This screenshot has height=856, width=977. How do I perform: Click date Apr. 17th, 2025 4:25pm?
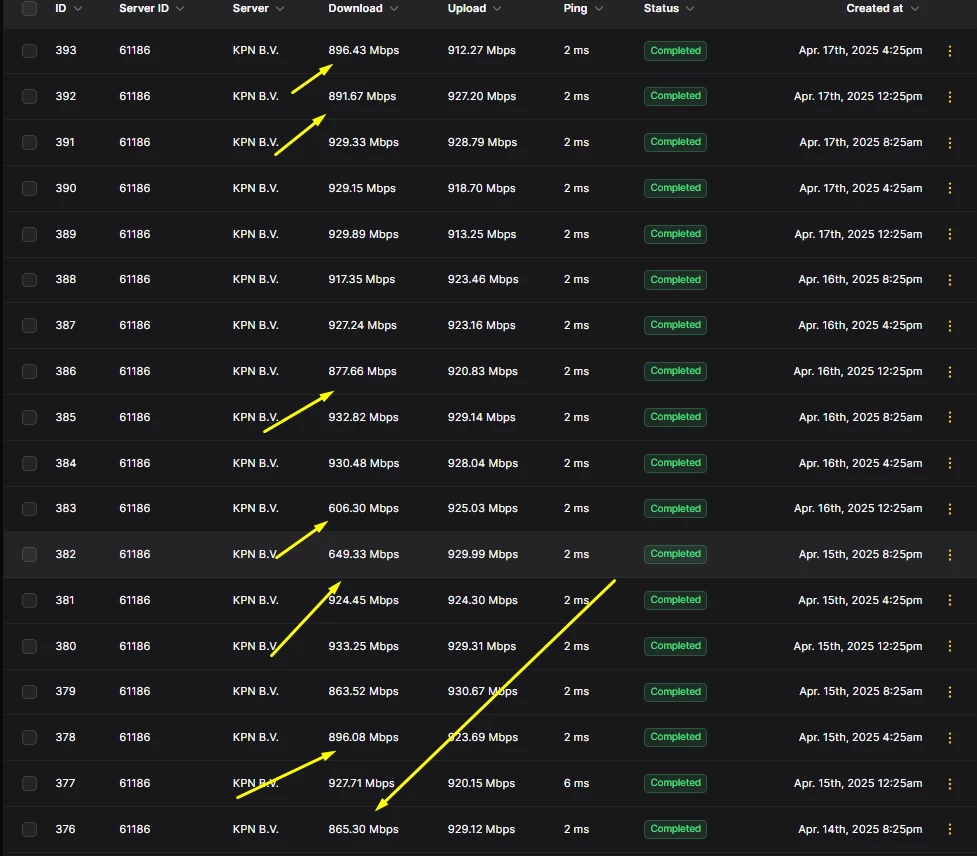(860, 50)
